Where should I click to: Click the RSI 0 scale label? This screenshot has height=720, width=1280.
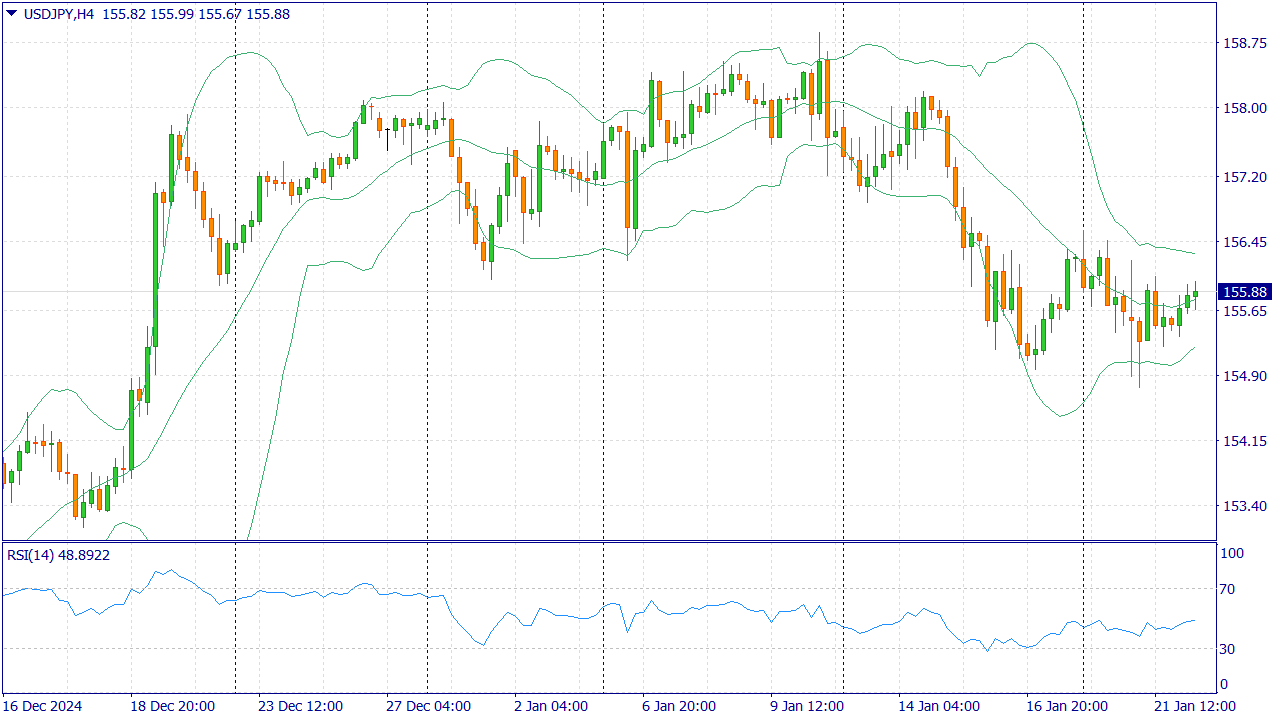pyautogui.click(x=1225, y=685)
